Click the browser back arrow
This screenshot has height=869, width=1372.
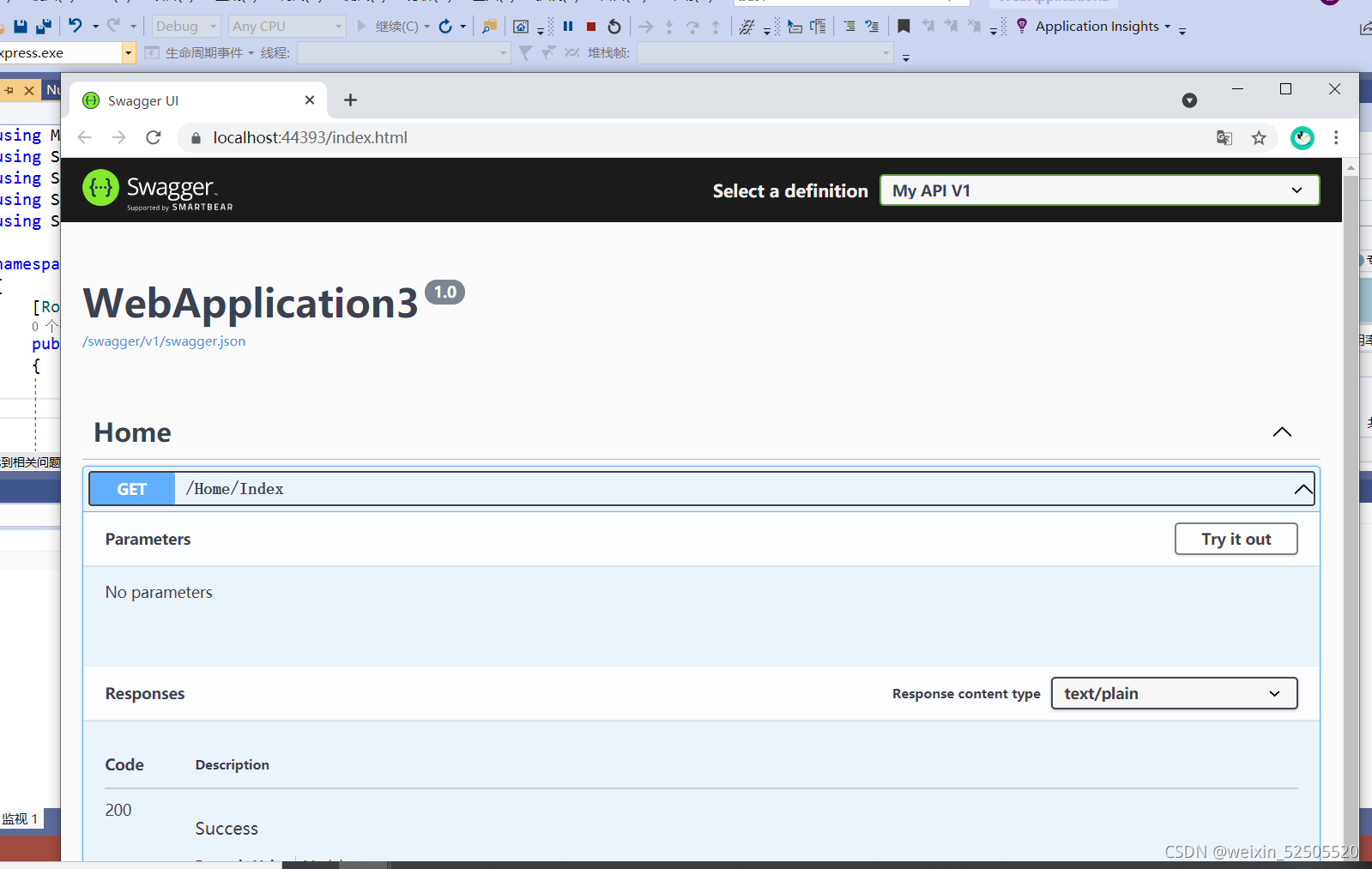84,137
